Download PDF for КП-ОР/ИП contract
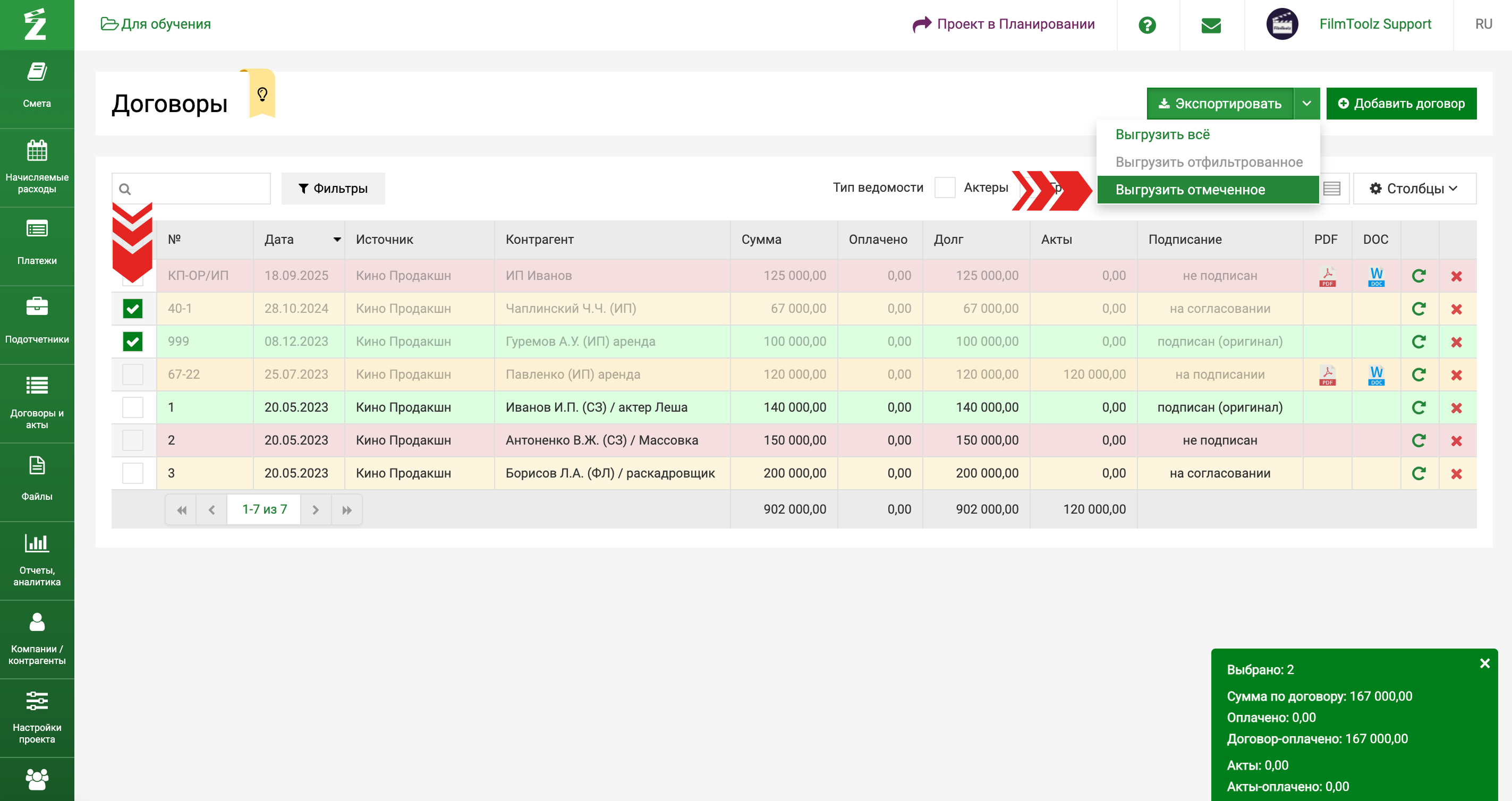1512x801 pixels. click(1327, 276)
